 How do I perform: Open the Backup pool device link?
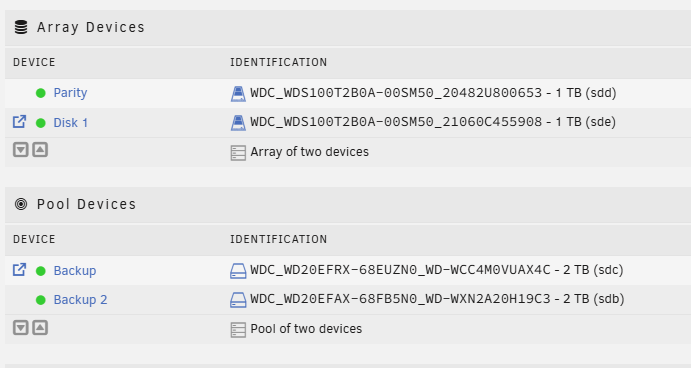click(74, 271)
